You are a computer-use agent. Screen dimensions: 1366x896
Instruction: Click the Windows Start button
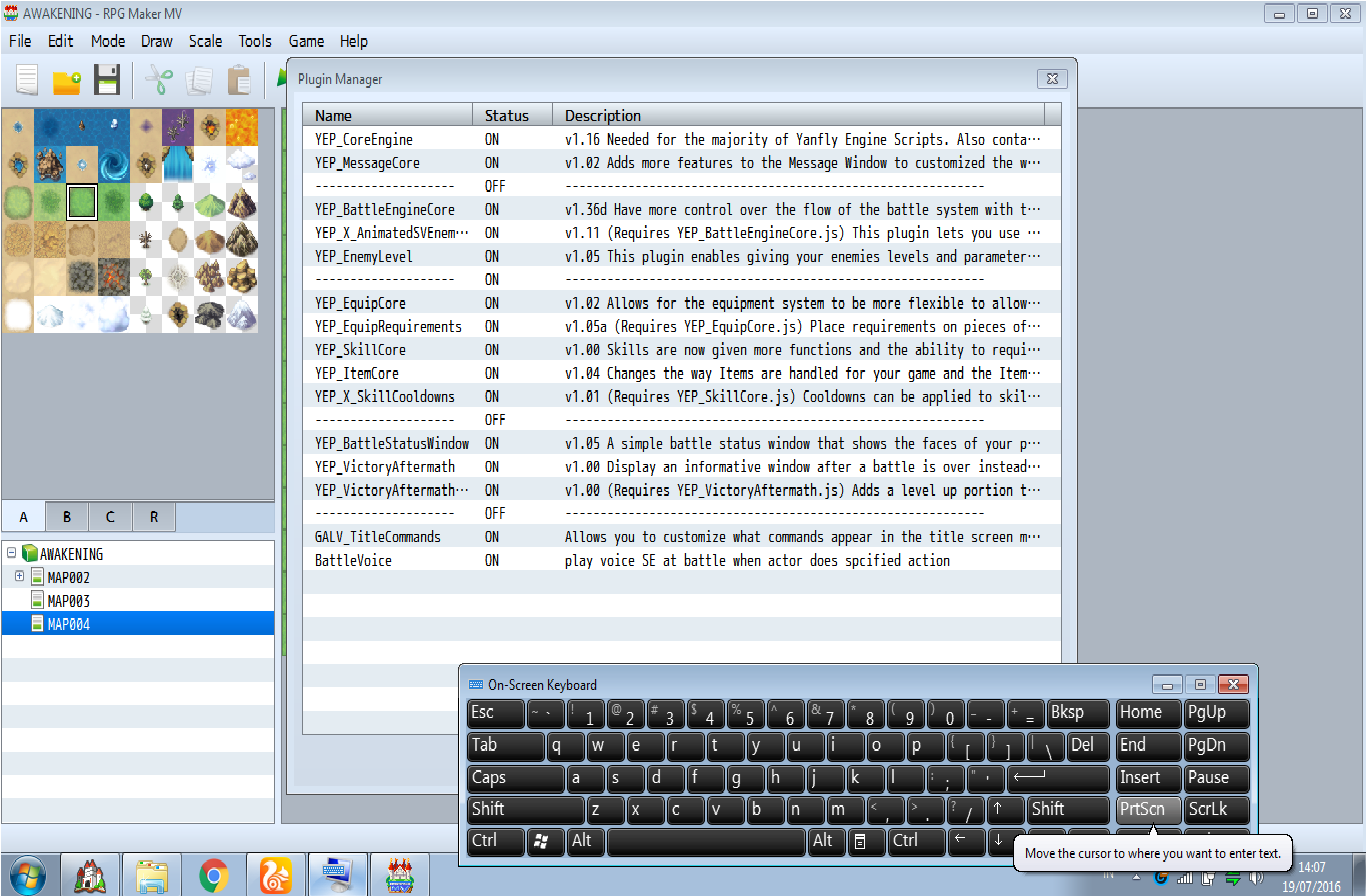pos(28,875)
